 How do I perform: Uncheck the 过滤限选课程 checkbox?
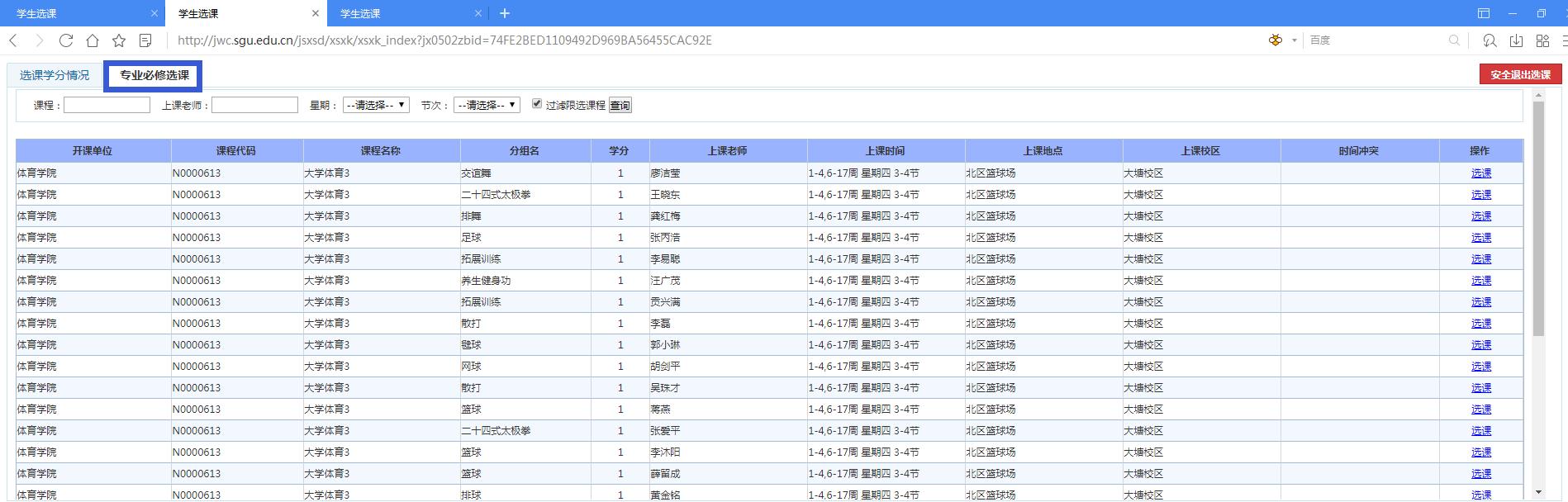pos(537,104)
